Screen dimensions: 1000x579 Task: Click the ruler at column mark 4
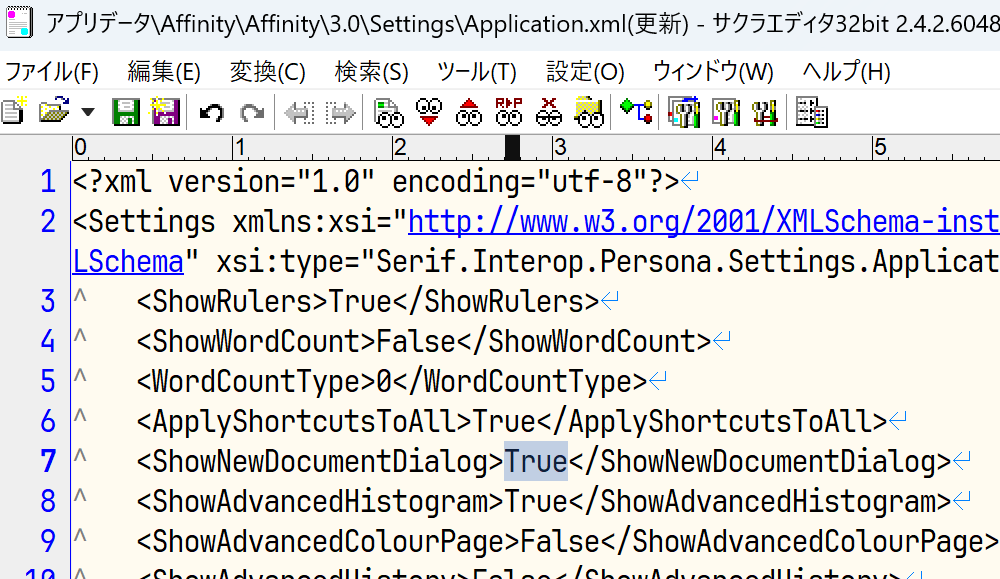(x=720, y=148)
